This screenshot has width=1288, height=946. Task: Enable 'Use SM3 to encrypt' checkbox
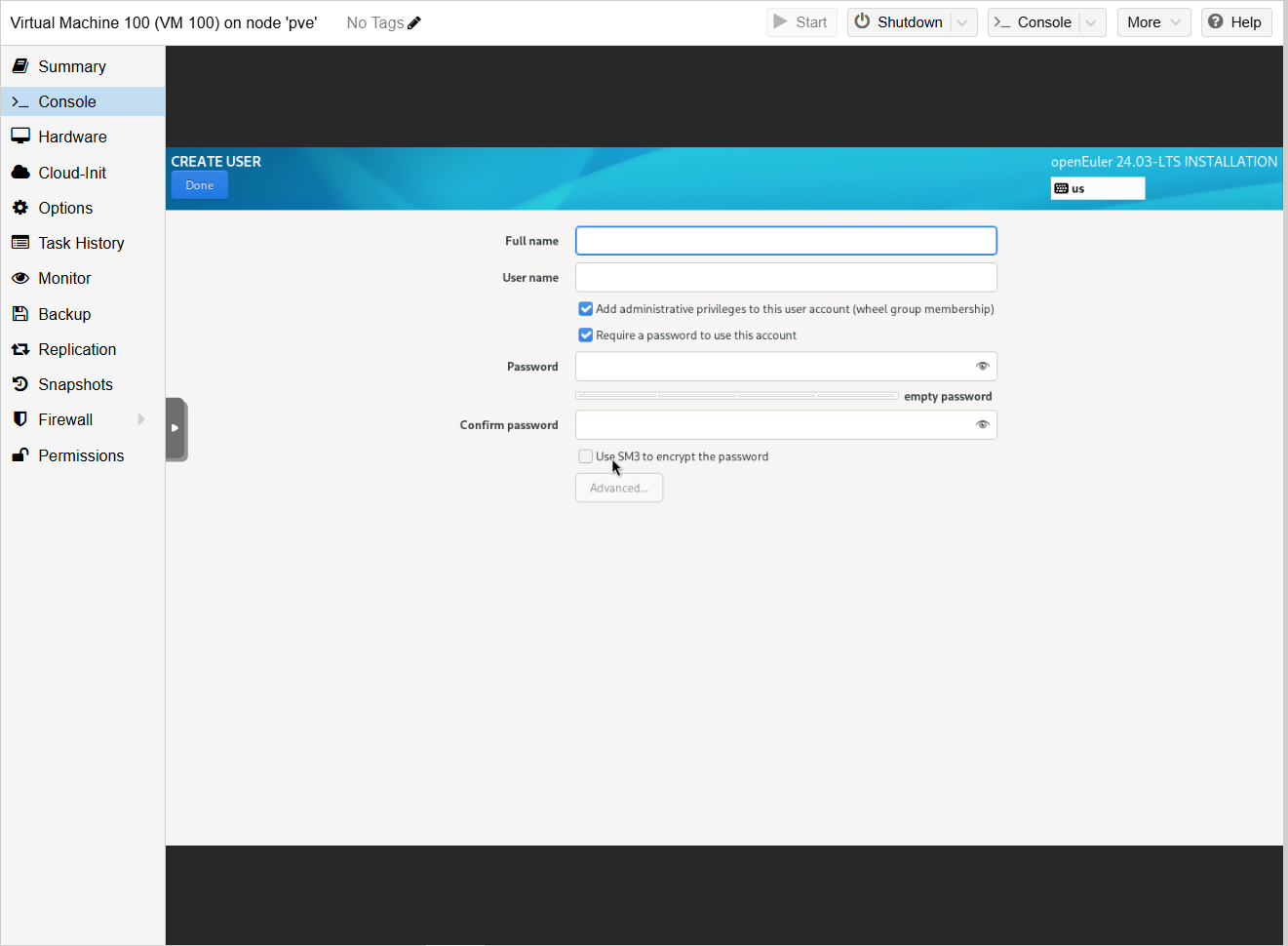coord(586,456)
